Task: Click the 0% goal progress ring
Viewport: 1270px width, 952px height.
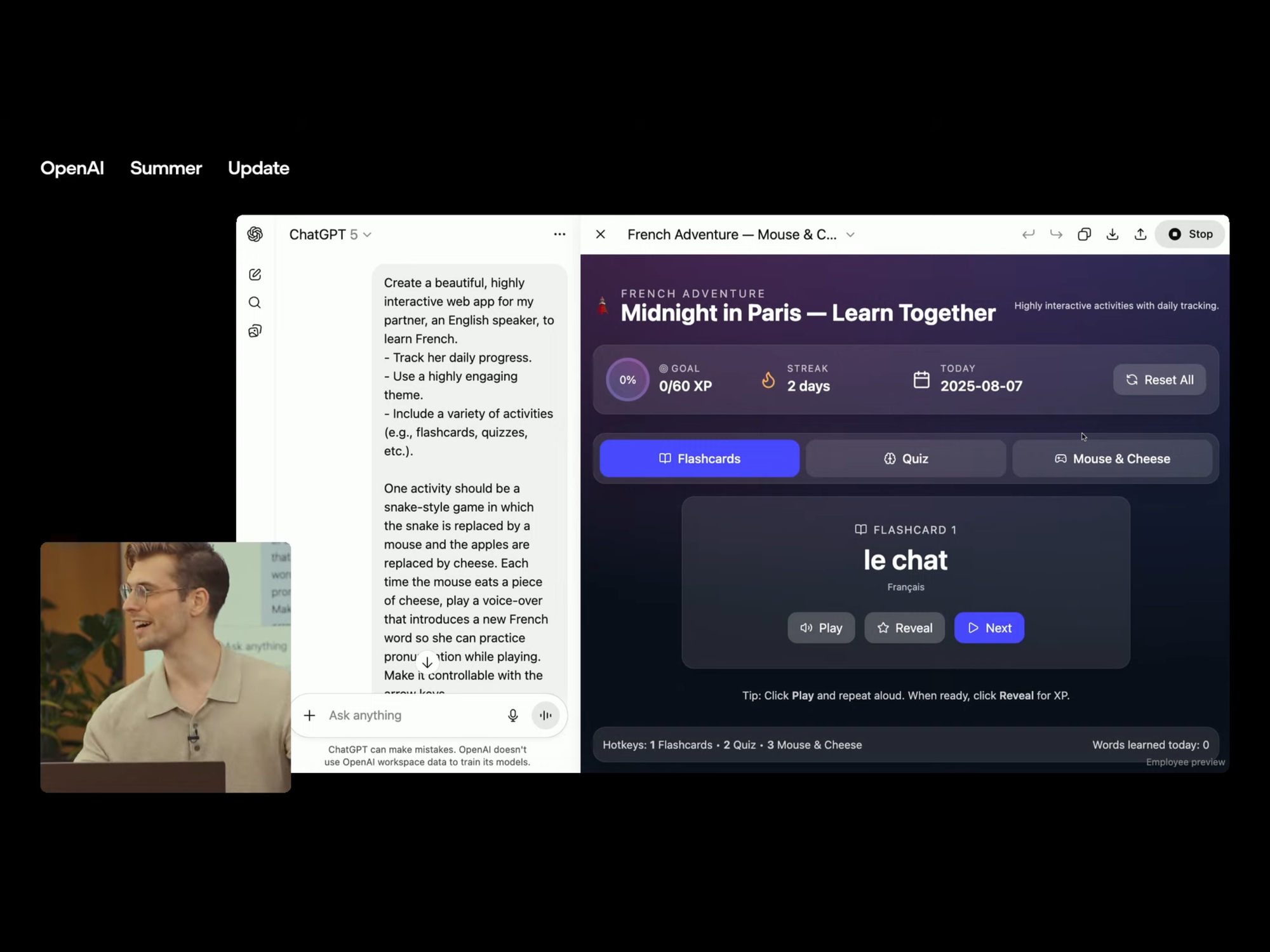Action: (x=627, y=380)
